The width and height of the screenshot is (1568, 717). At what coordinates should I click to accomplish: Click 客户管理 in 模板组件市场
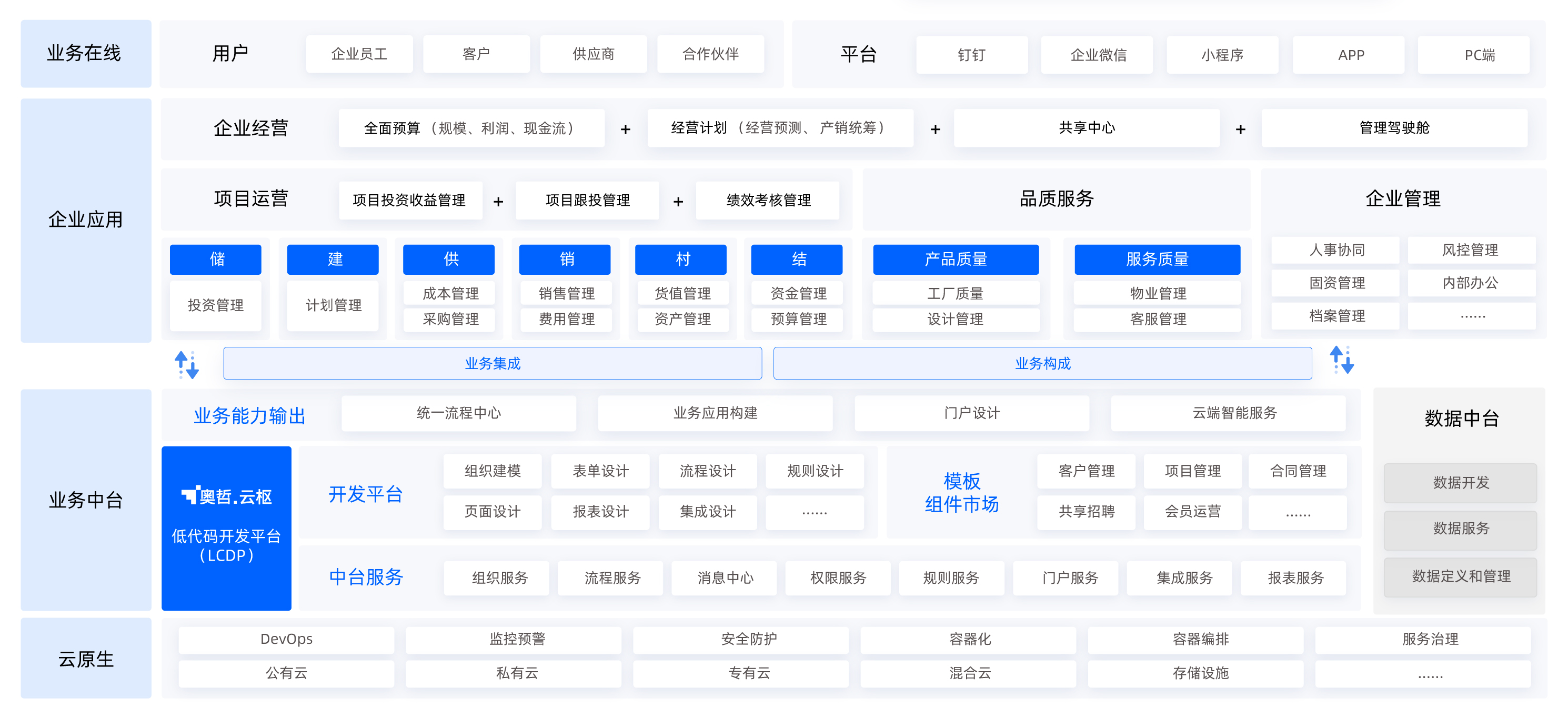pyautogui.click(x=1087, y=471)
